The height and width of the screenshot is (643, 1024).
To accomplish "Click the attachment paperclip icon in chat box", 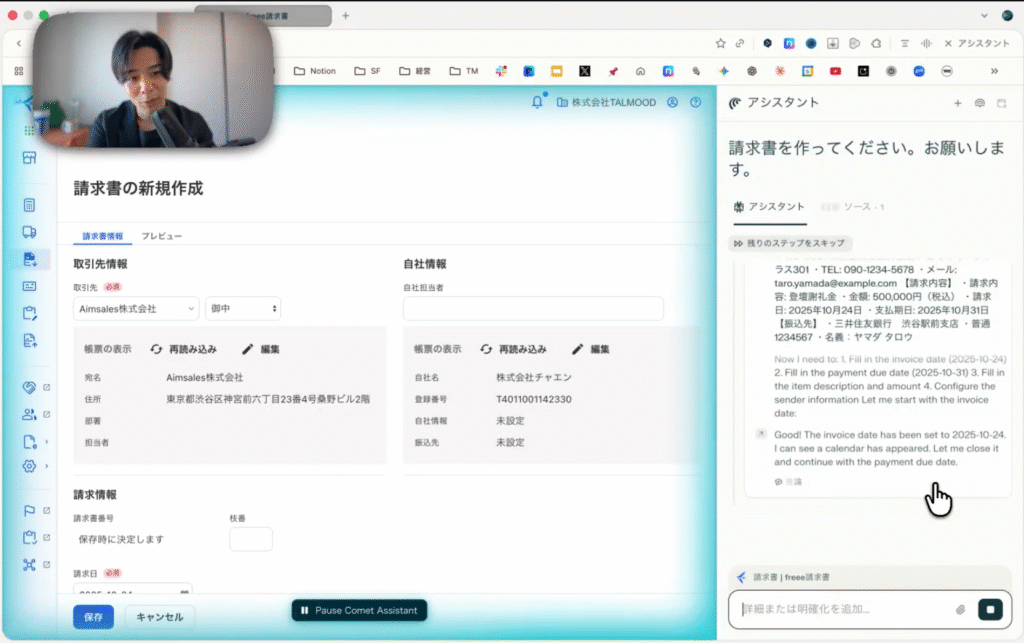I will coord(960,609).
